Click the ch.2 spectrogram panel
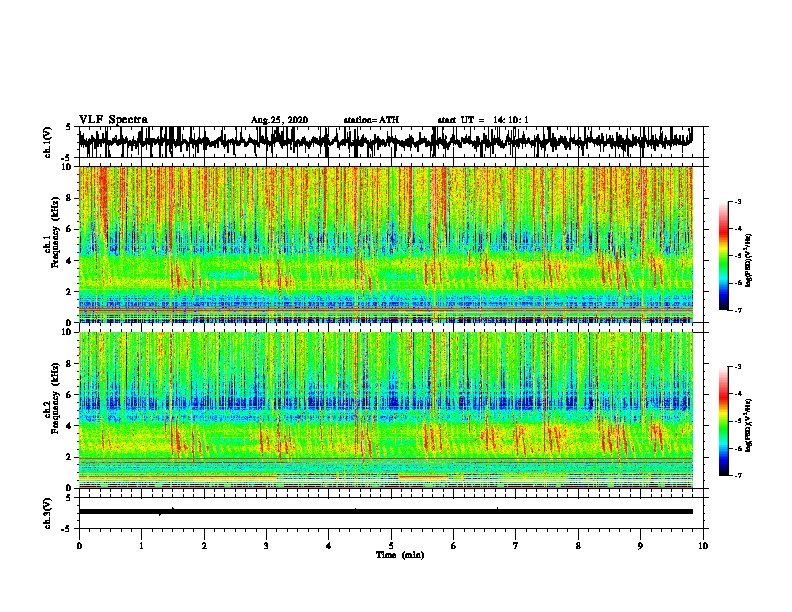This screenshot has height=612, width=792. [385, 410]
